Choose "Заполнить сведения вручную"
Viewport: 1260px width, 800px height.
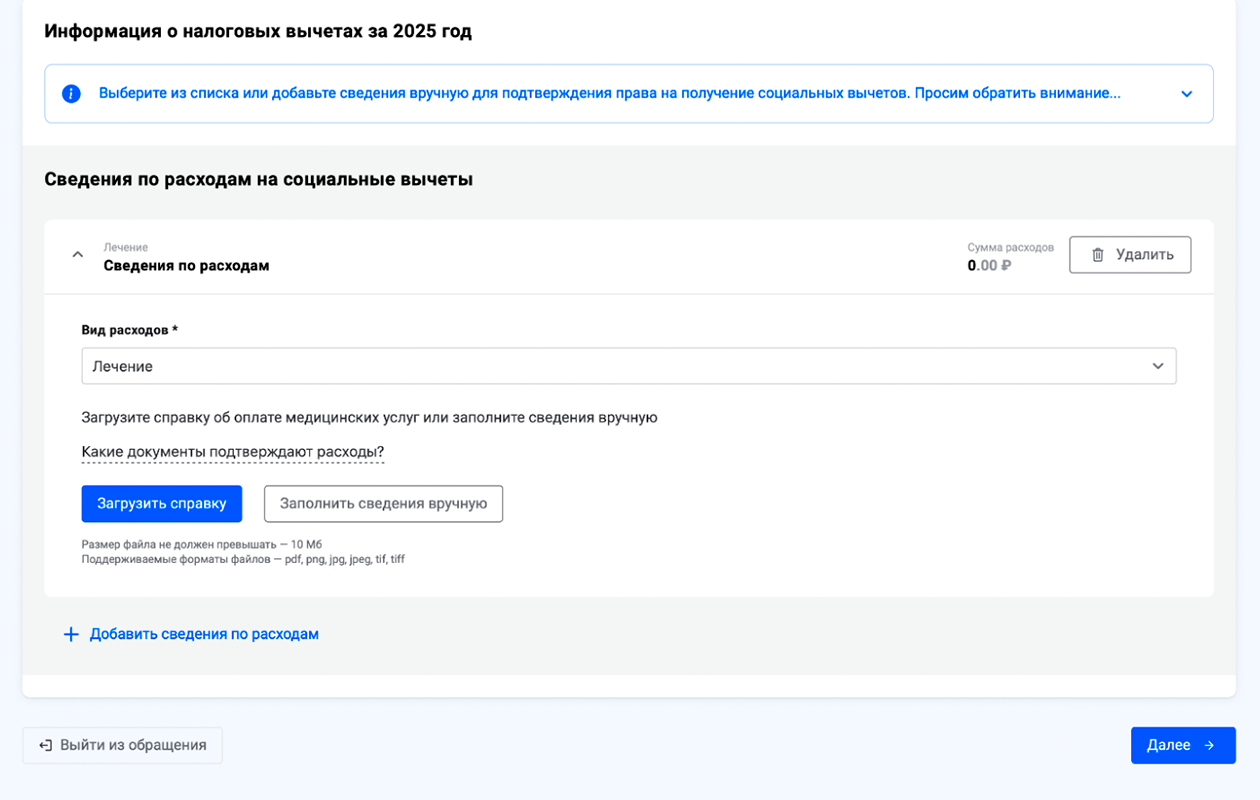[383, 504]
